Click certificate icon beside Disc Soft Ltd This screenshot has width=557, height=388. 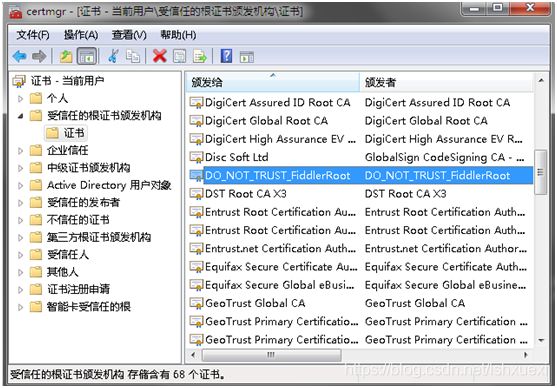point(196,157)
